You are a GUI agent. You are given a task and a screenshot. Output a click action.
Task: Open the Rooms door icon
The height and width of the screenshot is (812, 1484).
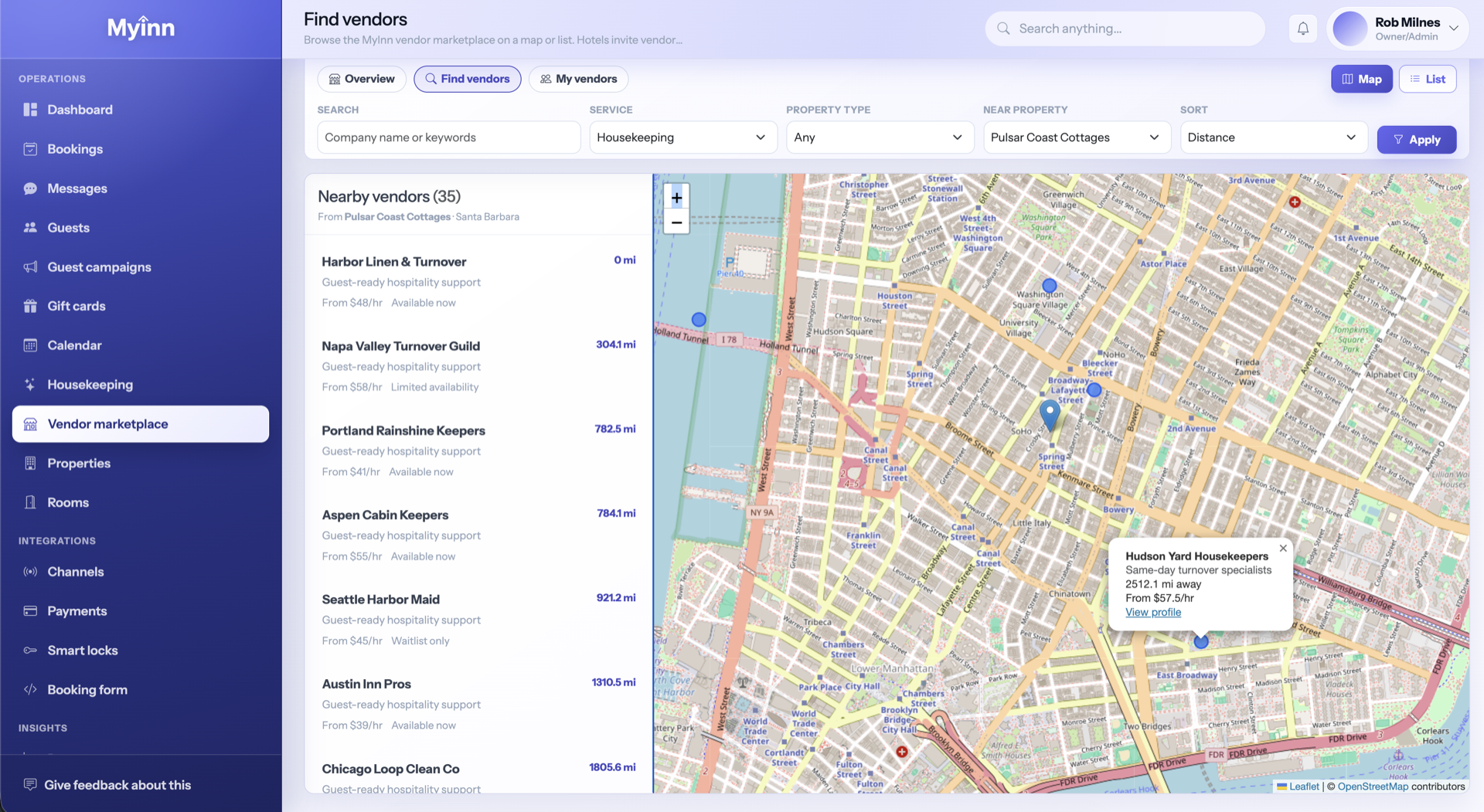(30, 502)
